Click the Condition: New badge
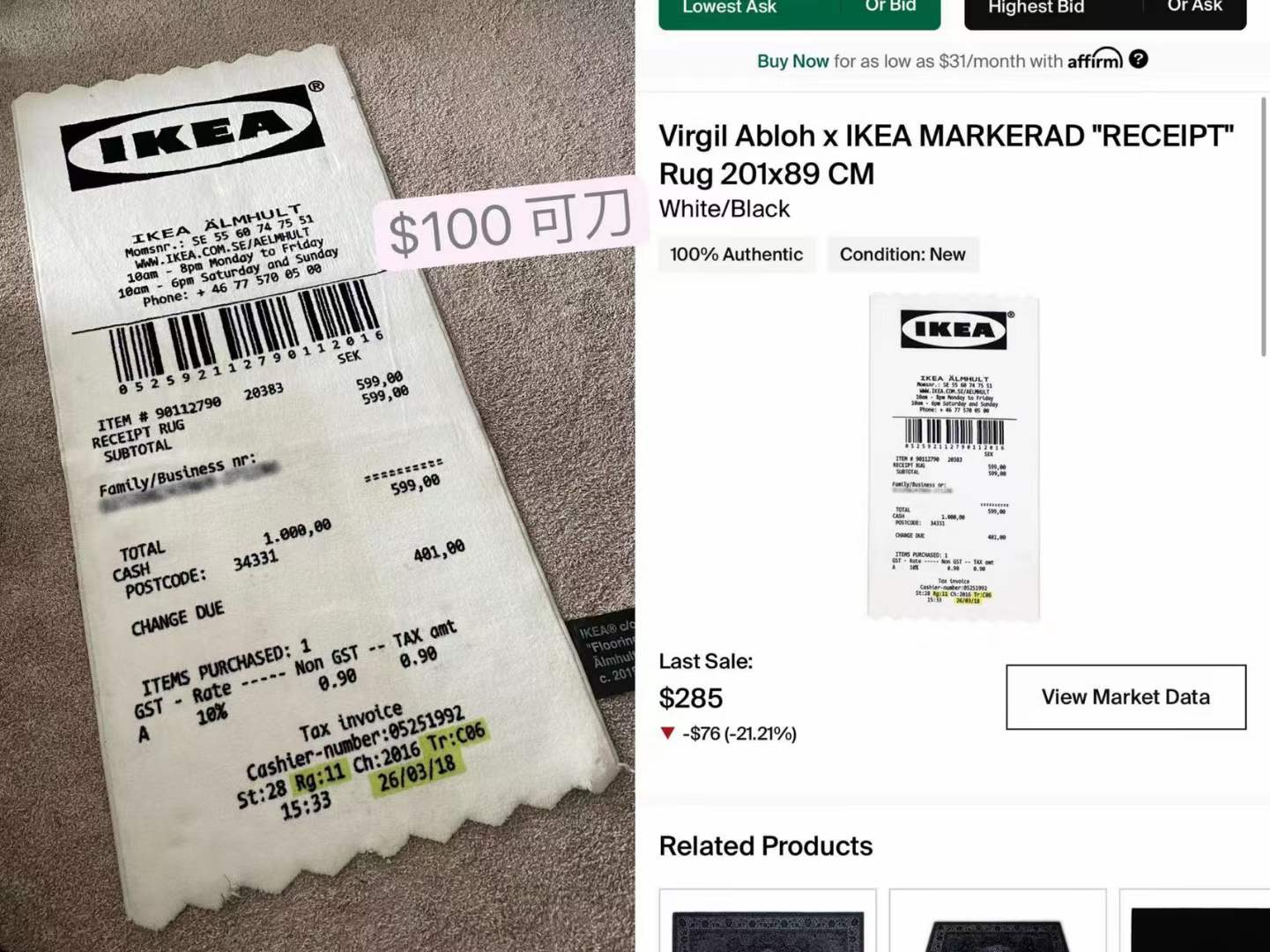The width and height of the screenshot is (1270, 952). [902, 255]
